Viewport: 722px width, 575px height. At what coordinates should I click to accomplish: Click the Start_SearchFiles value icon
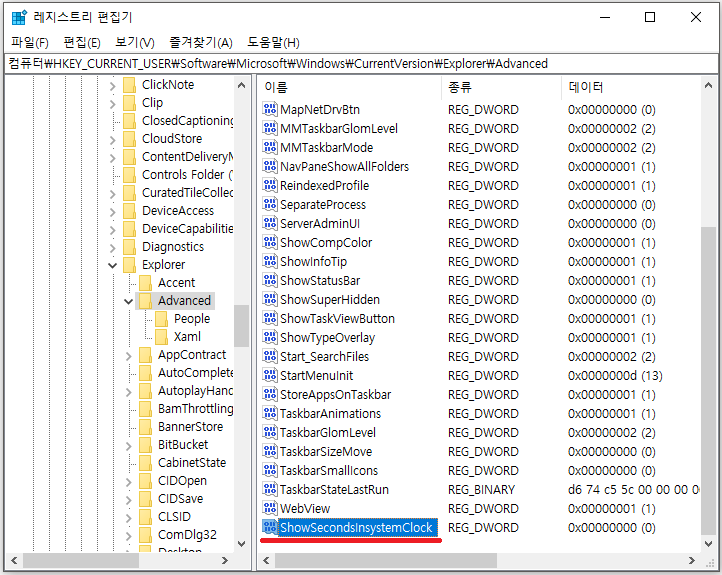[270, 356]
